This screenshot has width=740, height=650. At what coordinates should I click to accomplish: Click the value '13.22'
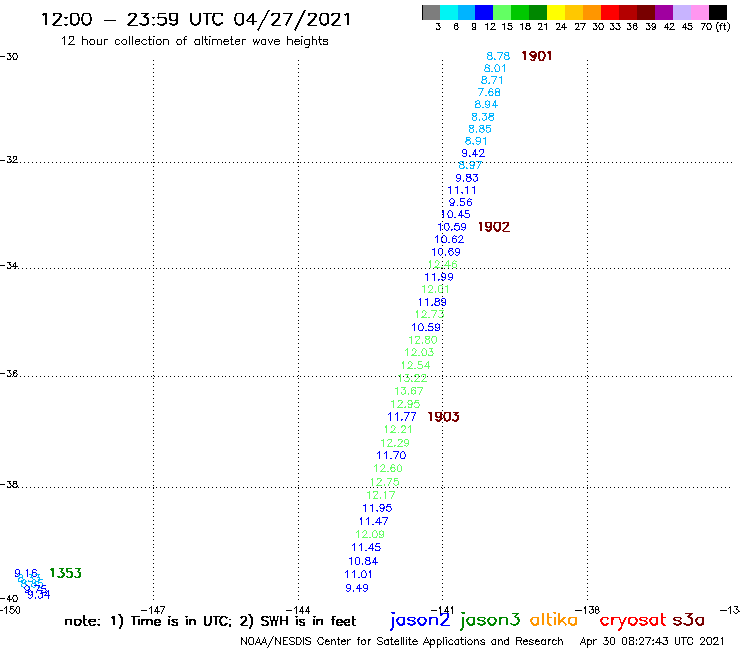(412, 378)
